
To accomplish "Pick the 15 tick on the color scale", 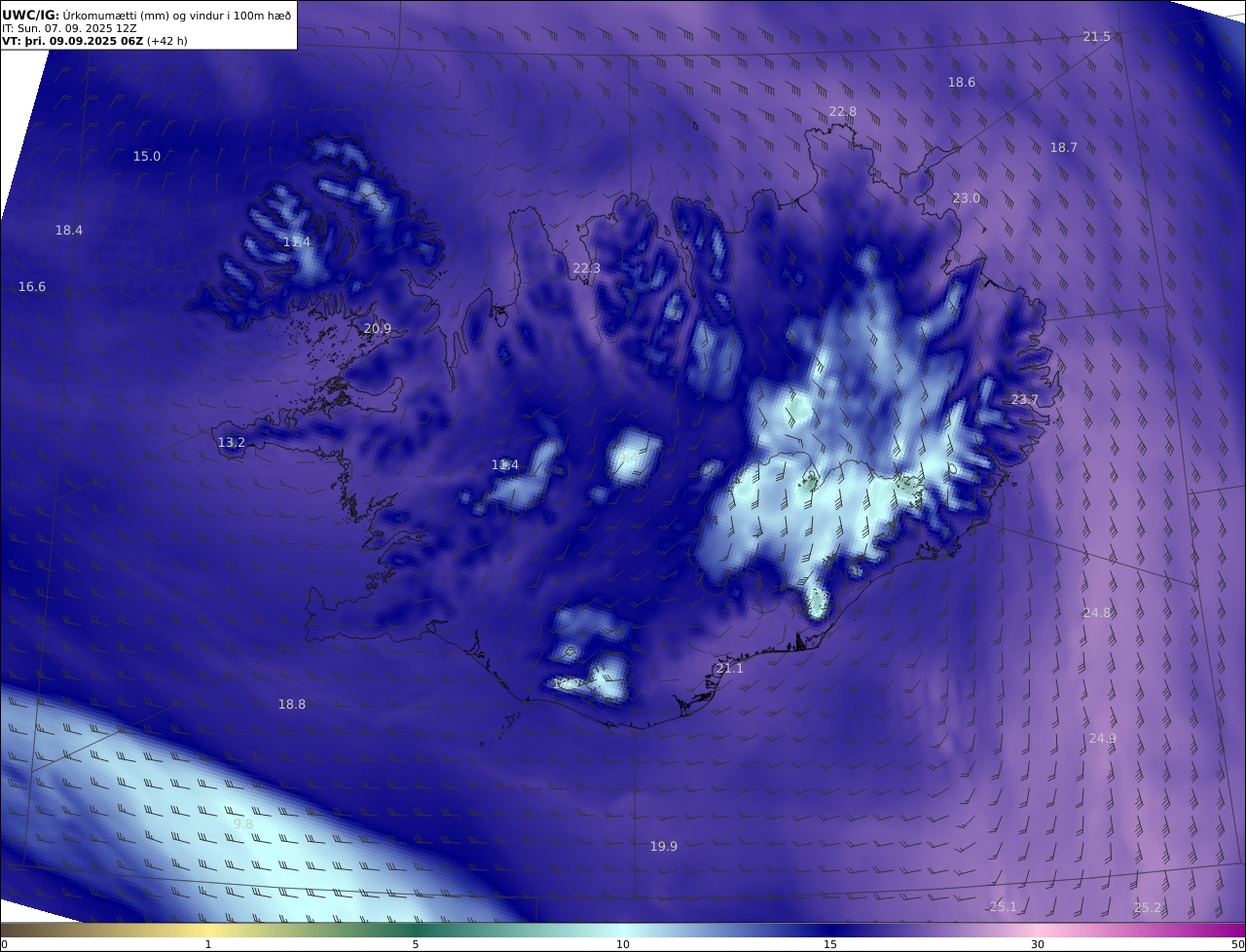I will (830, 944).
